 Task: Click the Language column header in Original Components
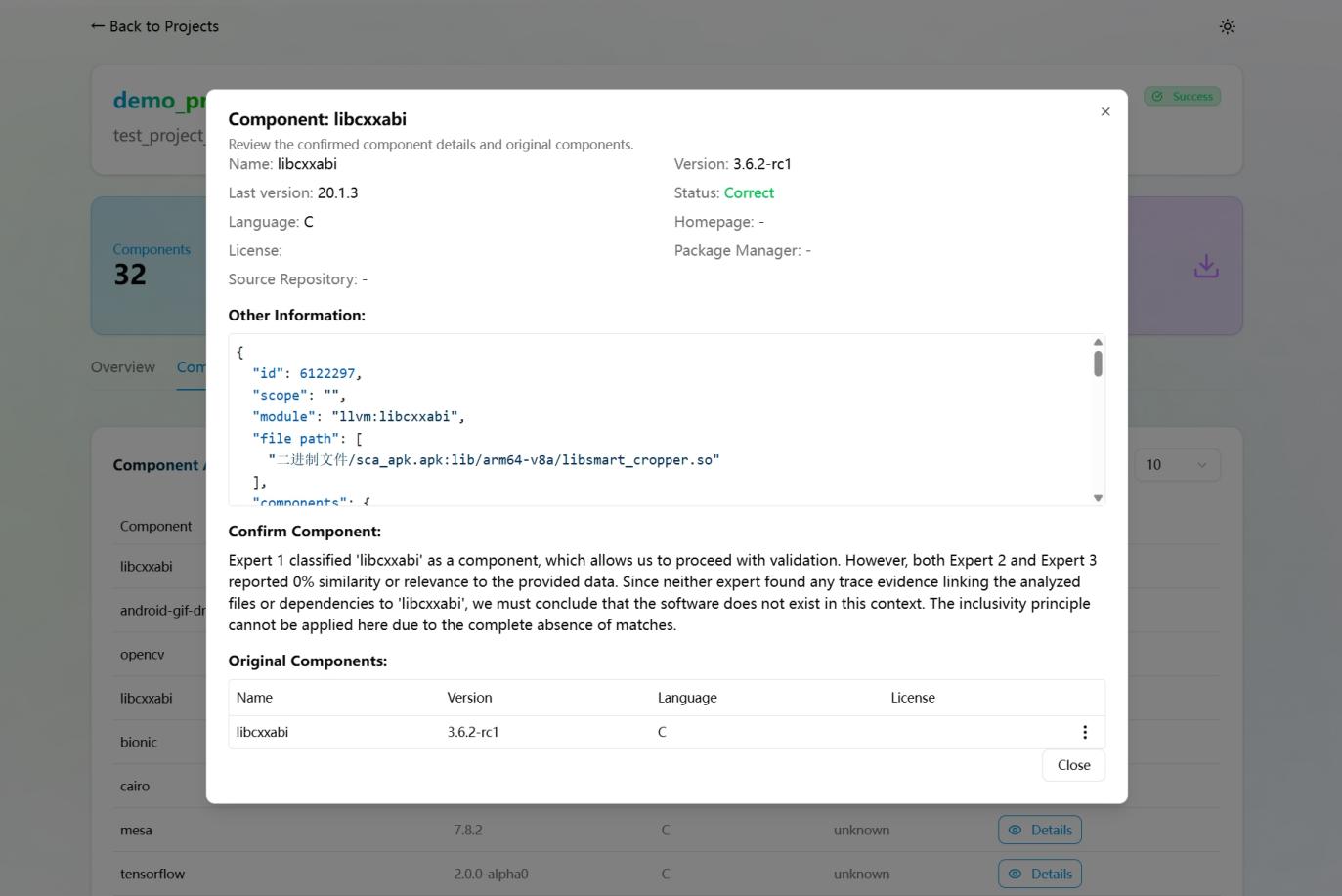pos(687,698)
